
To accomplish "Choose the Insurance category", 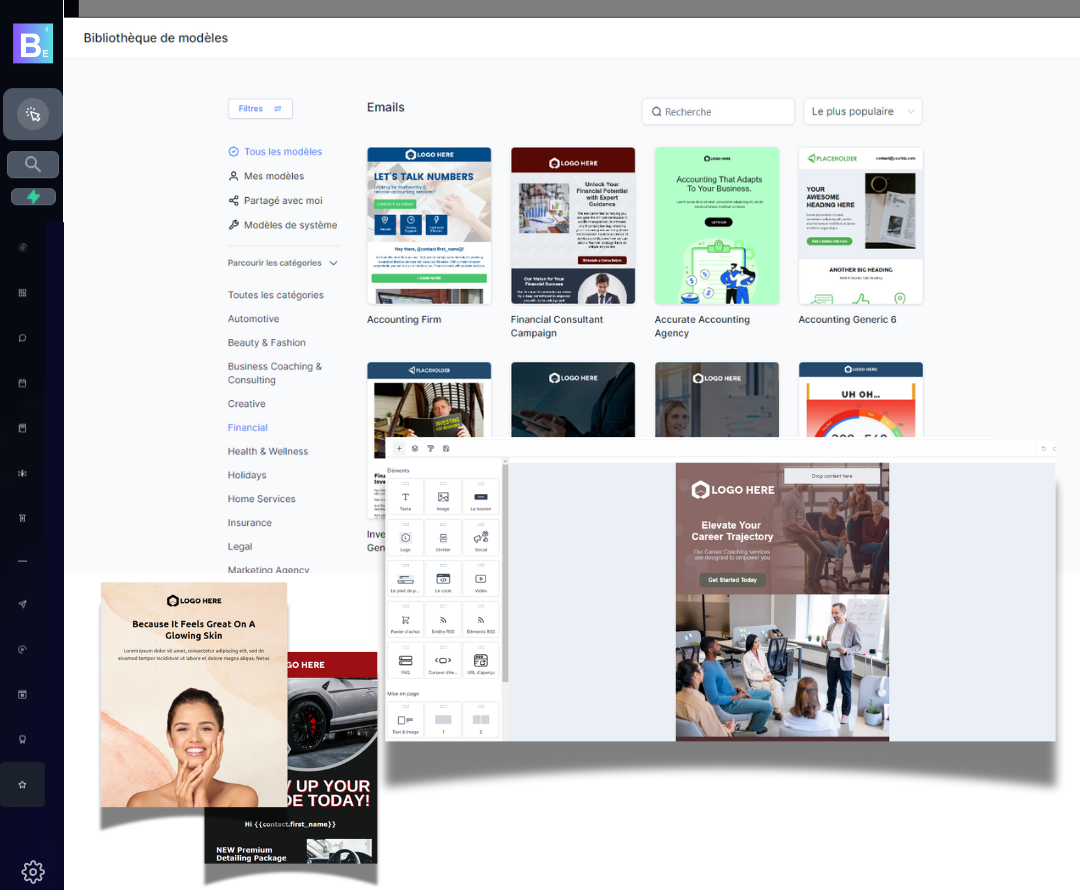I will (x=249, y=523).
